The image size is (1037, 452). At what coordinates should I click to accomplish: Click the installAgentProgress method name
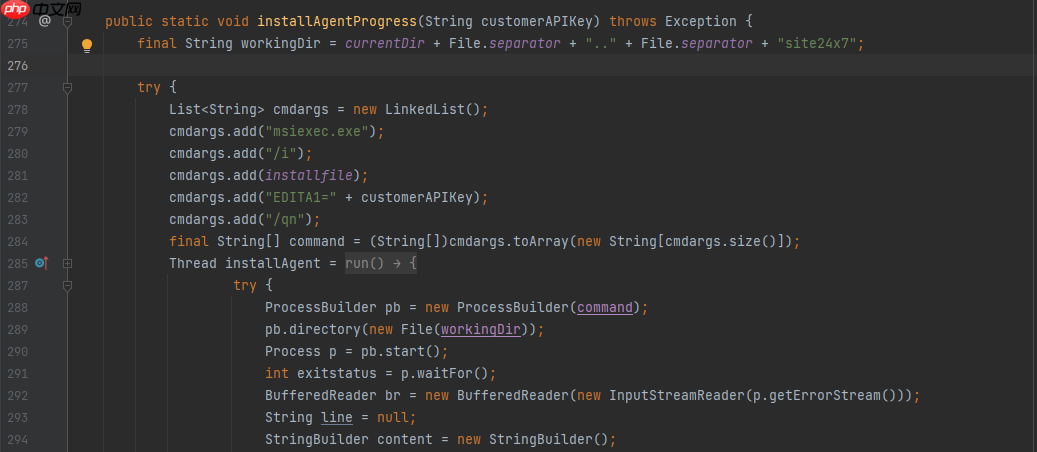tap(335, 21)
